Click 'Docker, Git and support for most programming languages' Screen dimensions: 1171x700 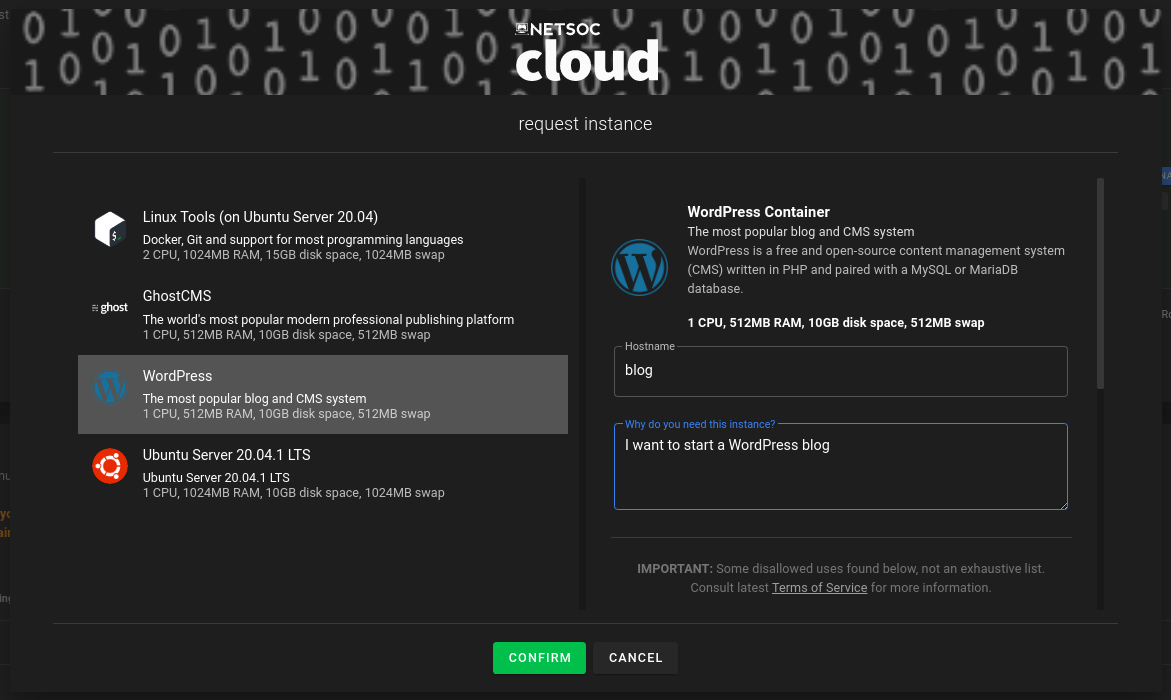click(x=302, y=240)
